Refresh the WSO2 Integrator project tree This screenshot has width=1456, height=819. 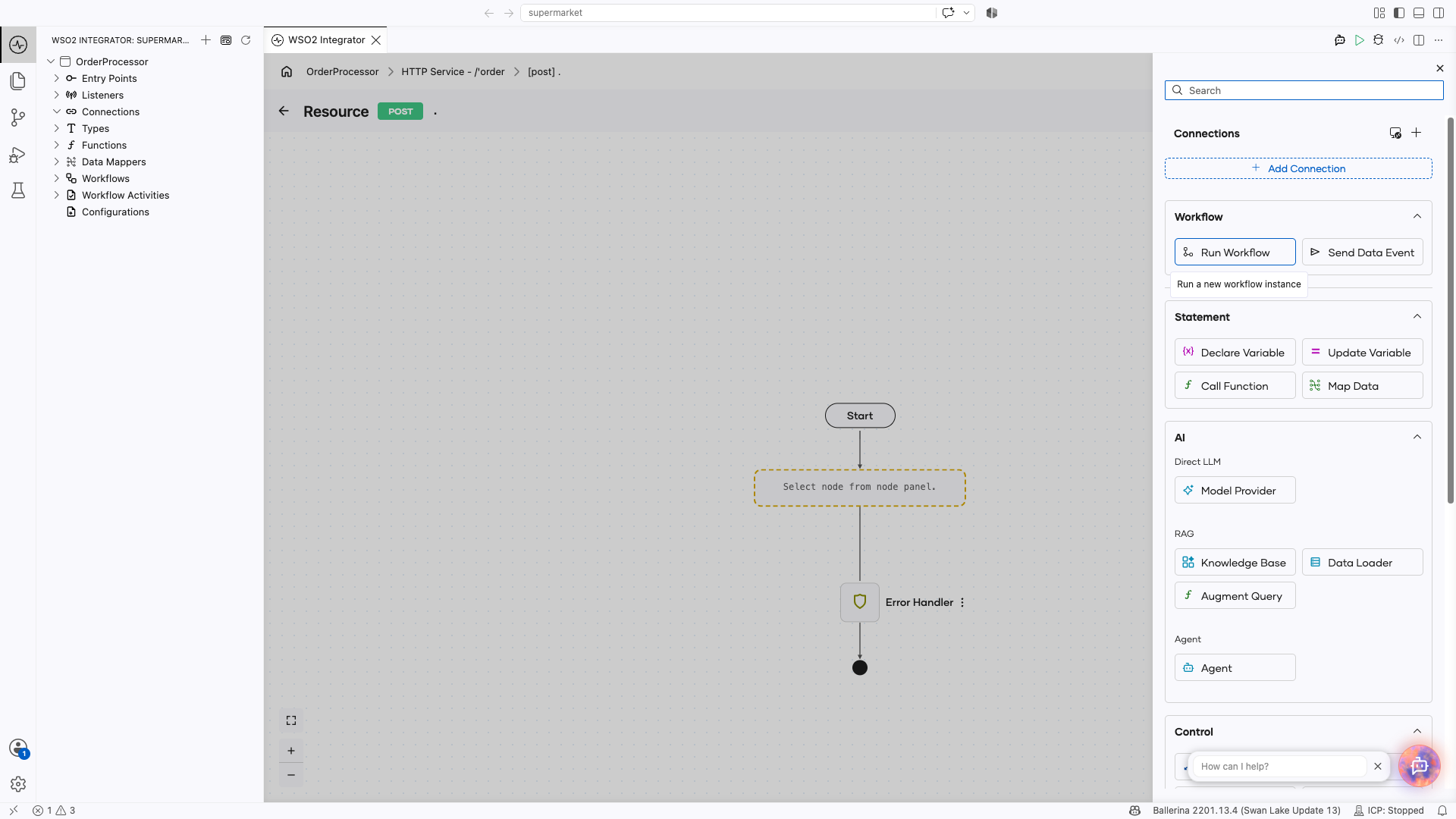point(246,40)
